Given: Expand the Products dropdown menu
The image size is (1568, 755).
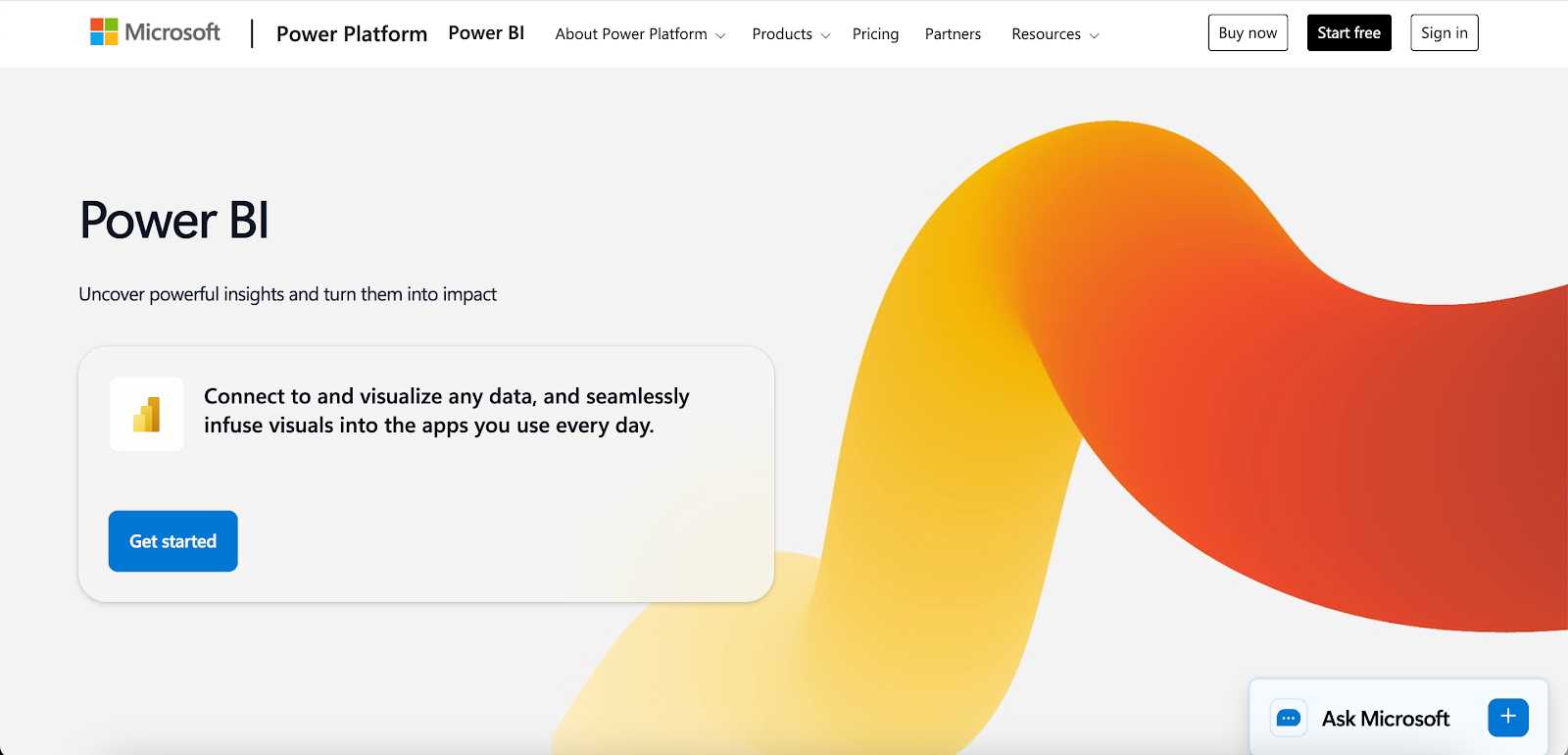Looking at the screenshot, I should click(791, 34).
